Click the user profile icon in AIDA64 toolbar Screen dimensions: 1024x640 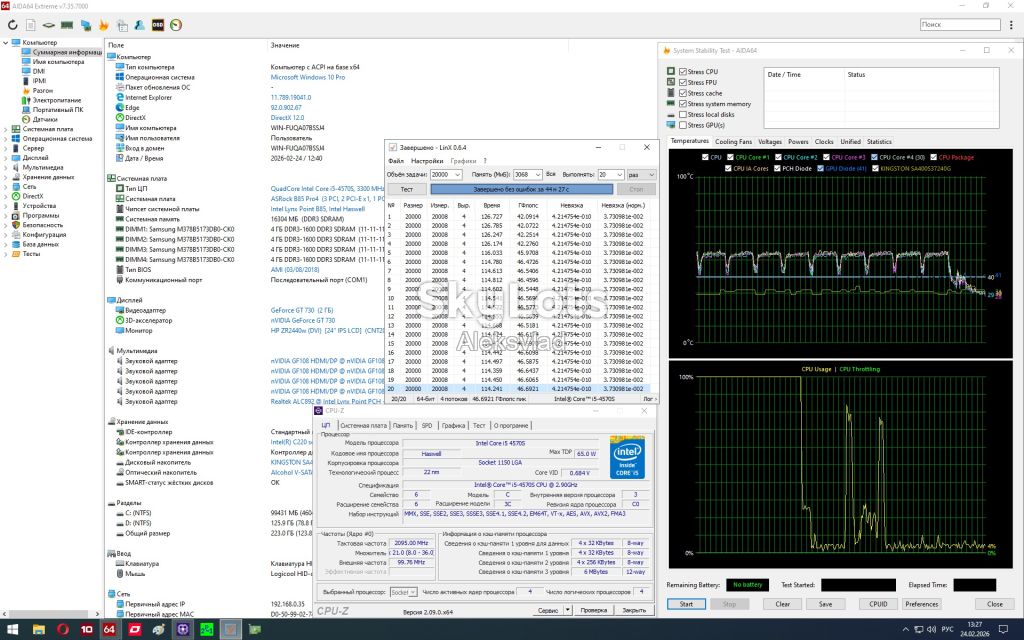pyautogui.click(x=140, y=25)
